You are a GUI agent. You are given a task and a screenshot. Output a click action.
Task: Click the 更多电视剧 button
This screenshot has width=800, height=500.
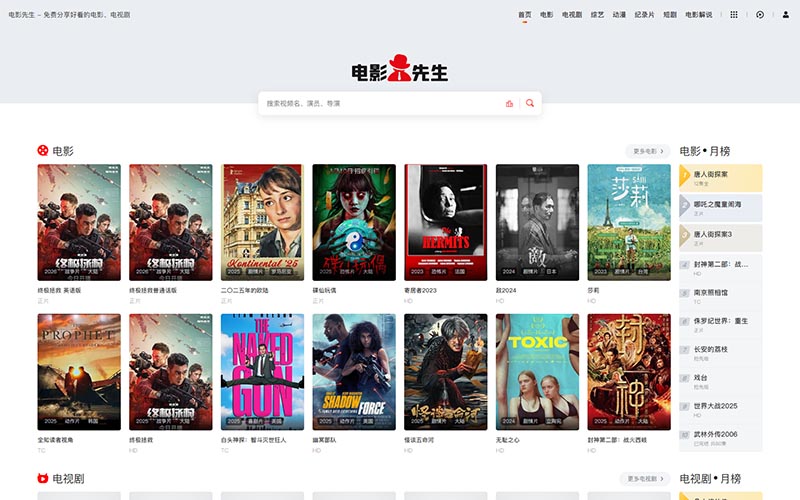(x=645, y=479)
